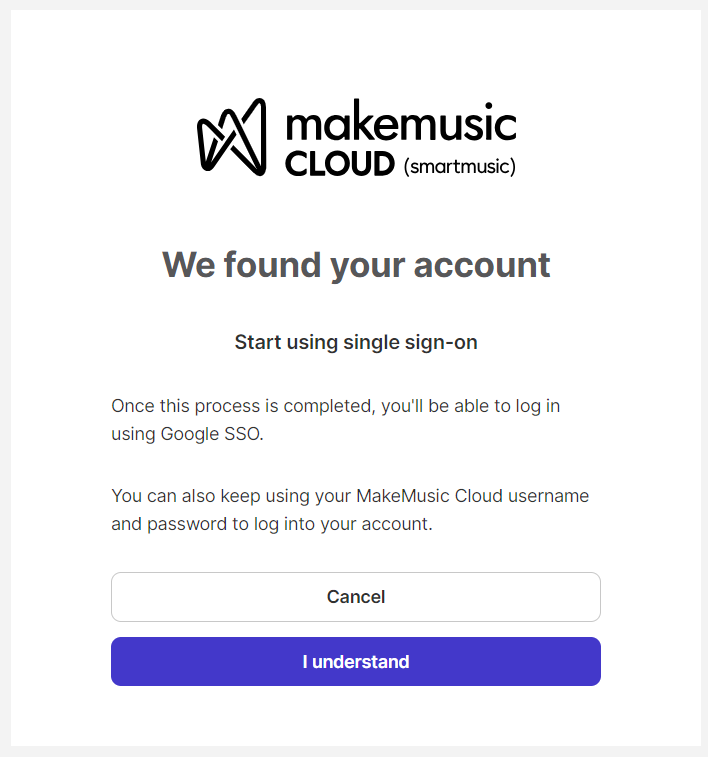Screen dimensions: 708x757
Task: Click the makemusic wordmark text
Action: [401, 124]
